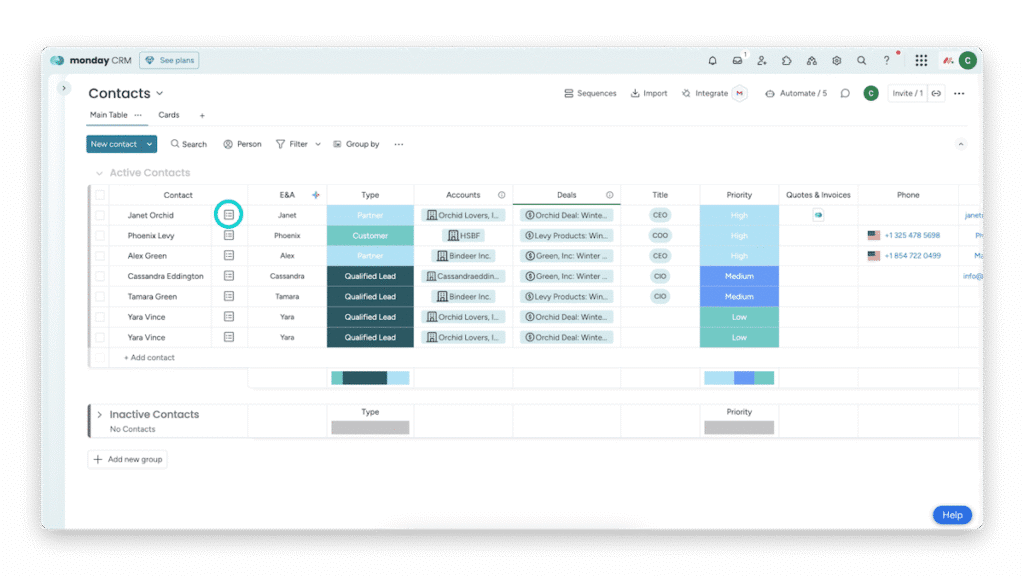
Task: Select the Janet Orchid row checkbox
Action: (x=100, y=215)
